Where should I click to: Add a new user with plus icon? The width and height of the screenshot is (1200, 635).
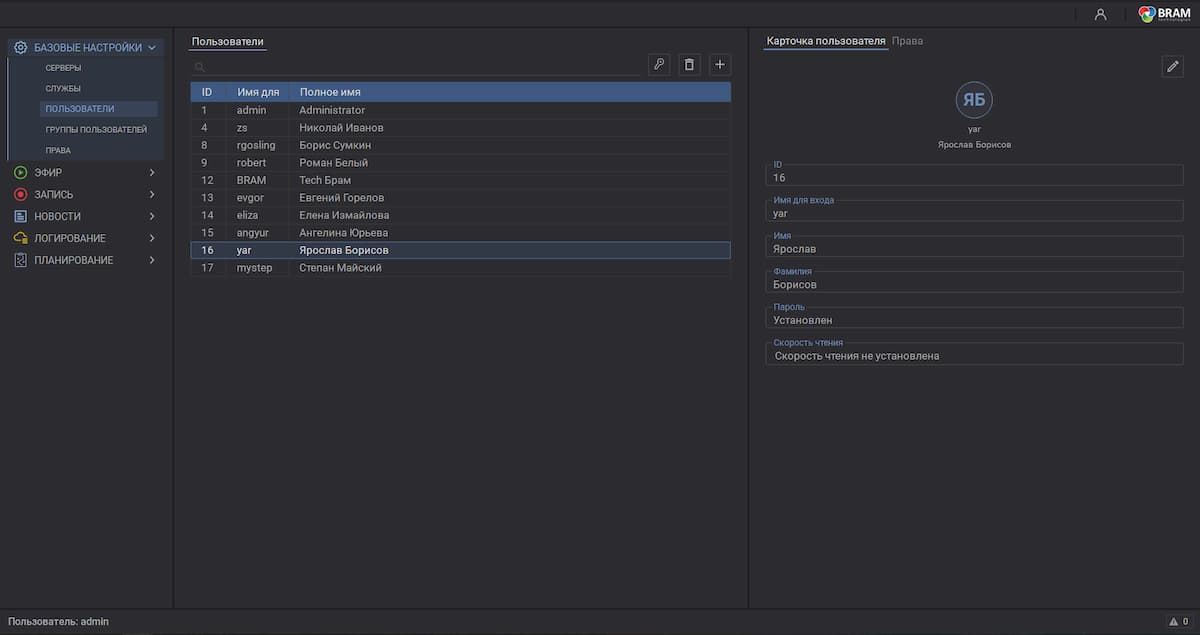click(720, 64)
